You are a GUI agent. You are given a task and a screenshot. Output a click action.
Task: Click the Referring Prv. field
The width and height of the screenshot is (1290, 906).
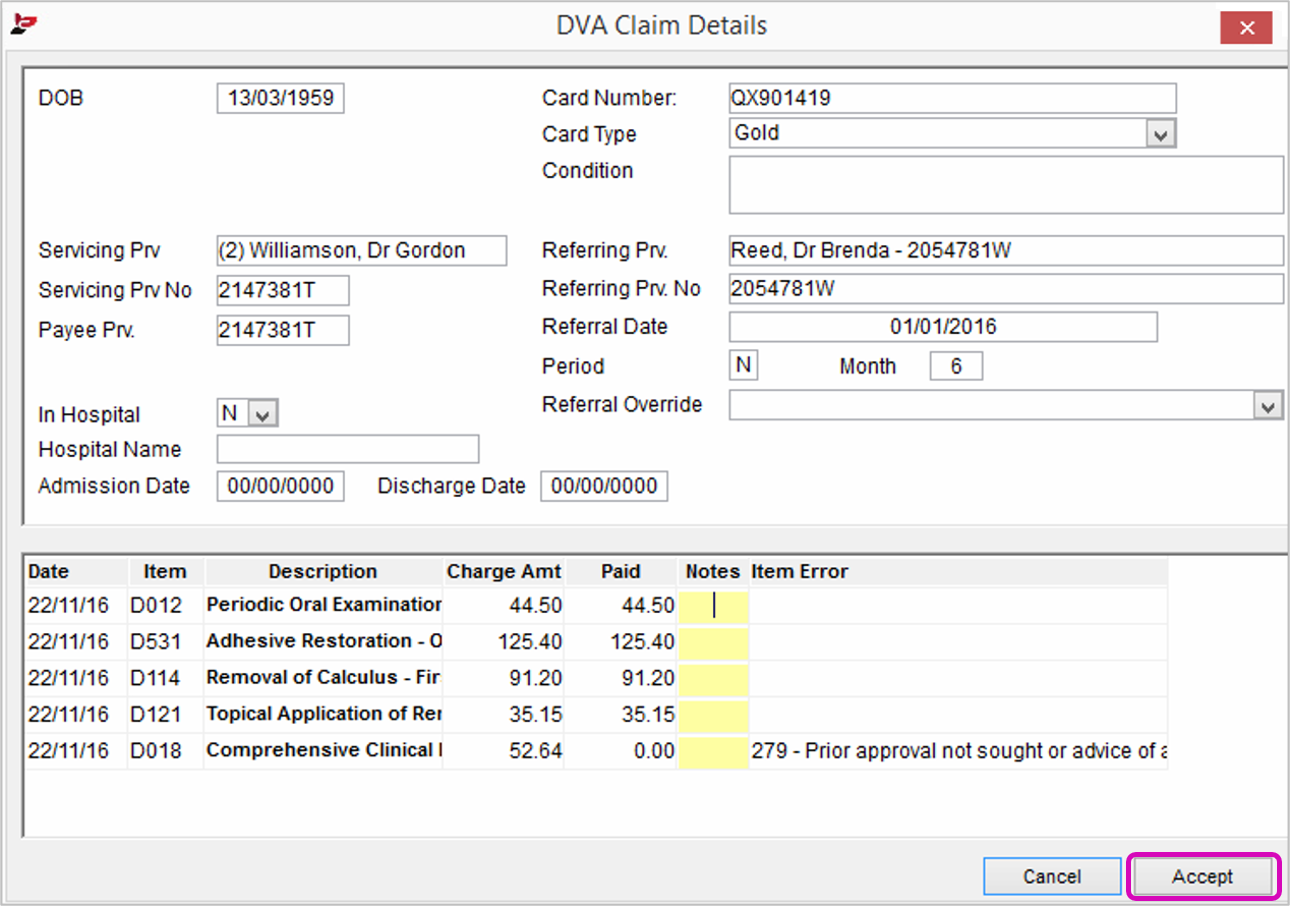[1006, 251]
